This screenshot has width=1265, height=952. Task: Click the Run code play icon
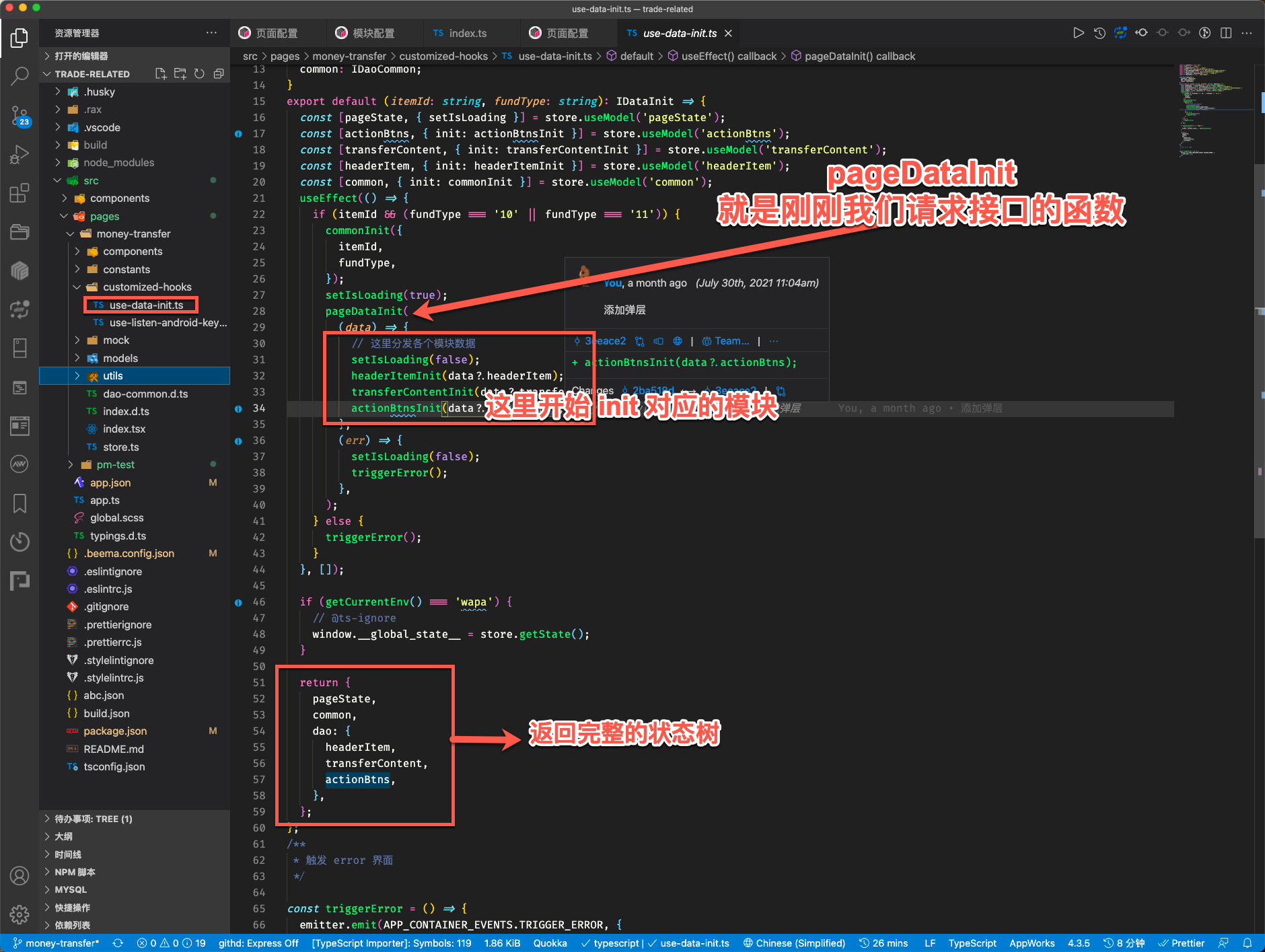[x=1078, y=33]
